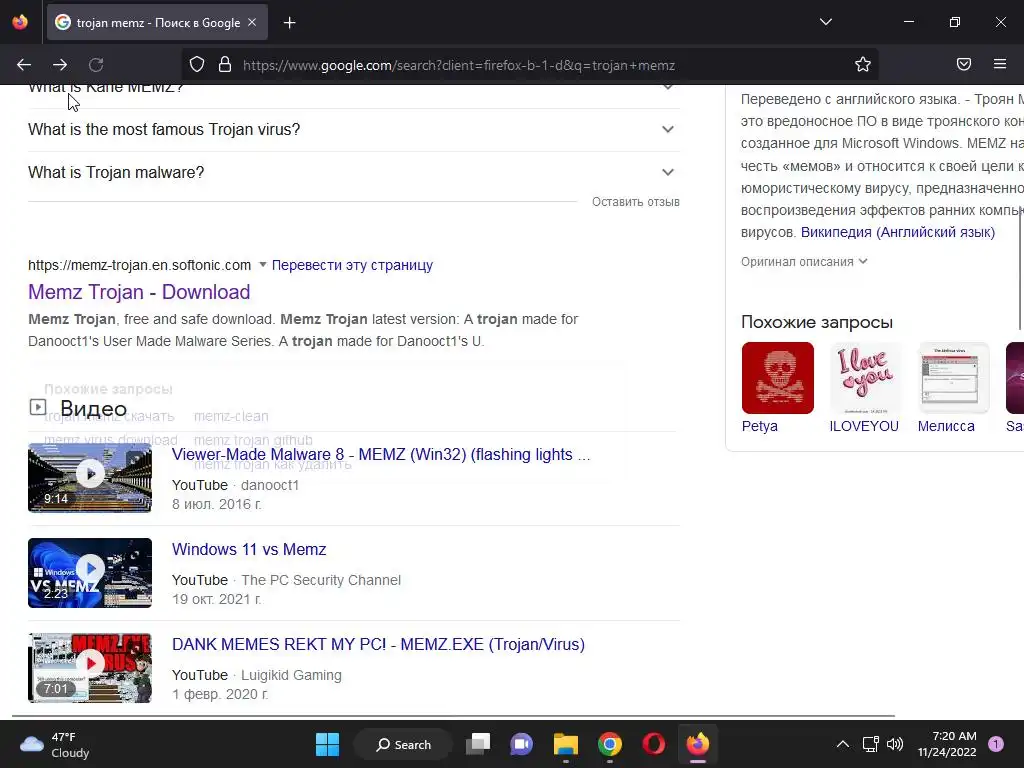The height and width of the screenshot is (768, 1024).
Task: Open the Pocket save icon
Action: [x=964, y=65]
